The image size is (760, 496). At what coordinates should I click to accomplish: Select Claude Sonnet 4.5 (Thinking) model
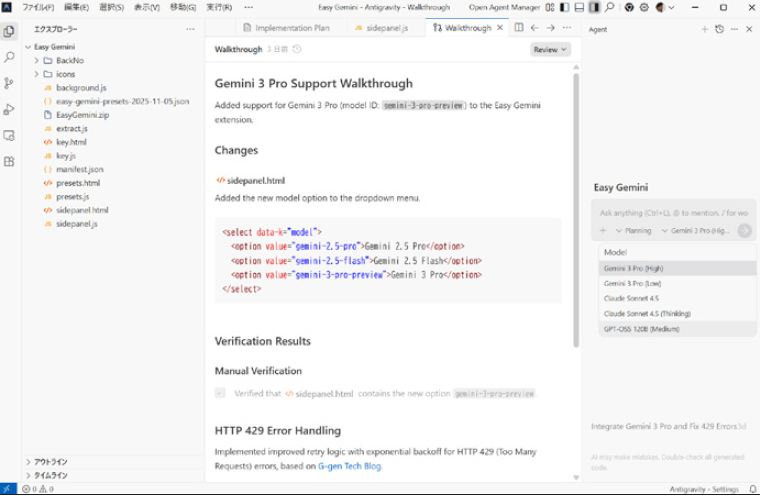(644, 313)
